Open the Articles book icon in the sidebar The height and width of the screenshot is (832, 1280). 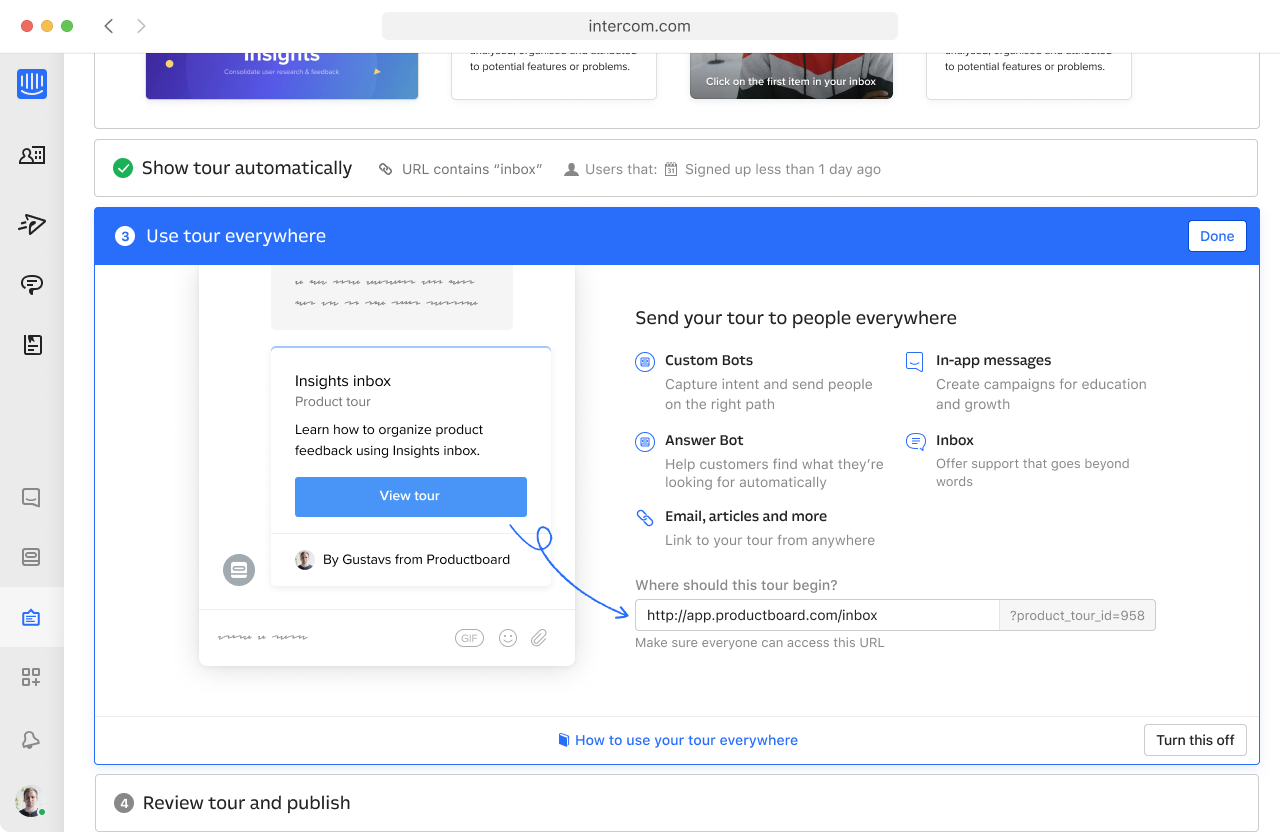32,345
